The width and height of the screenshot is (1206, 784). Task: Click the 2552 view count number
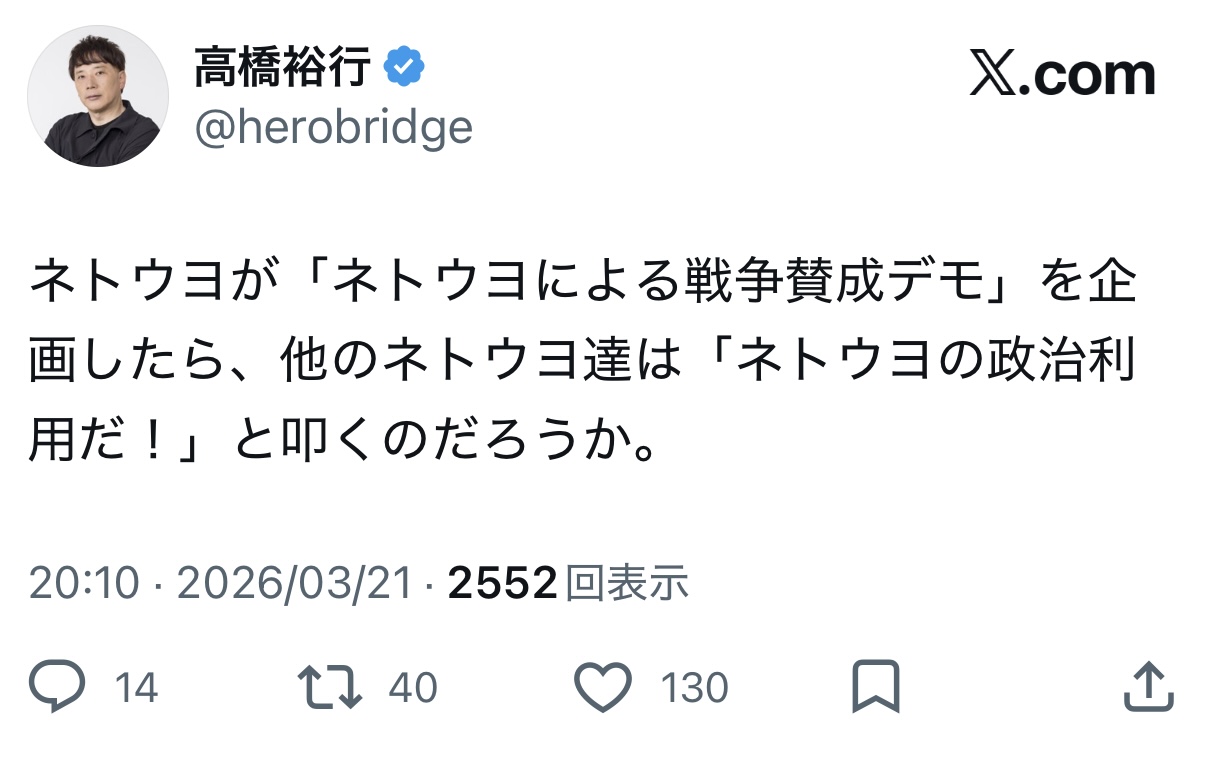[502, 583]
